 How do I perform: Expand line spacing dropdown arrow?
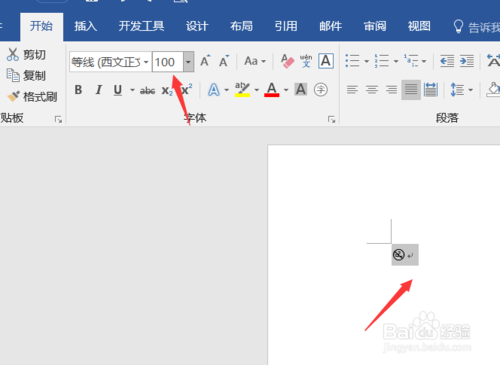[x=470, y=90]
